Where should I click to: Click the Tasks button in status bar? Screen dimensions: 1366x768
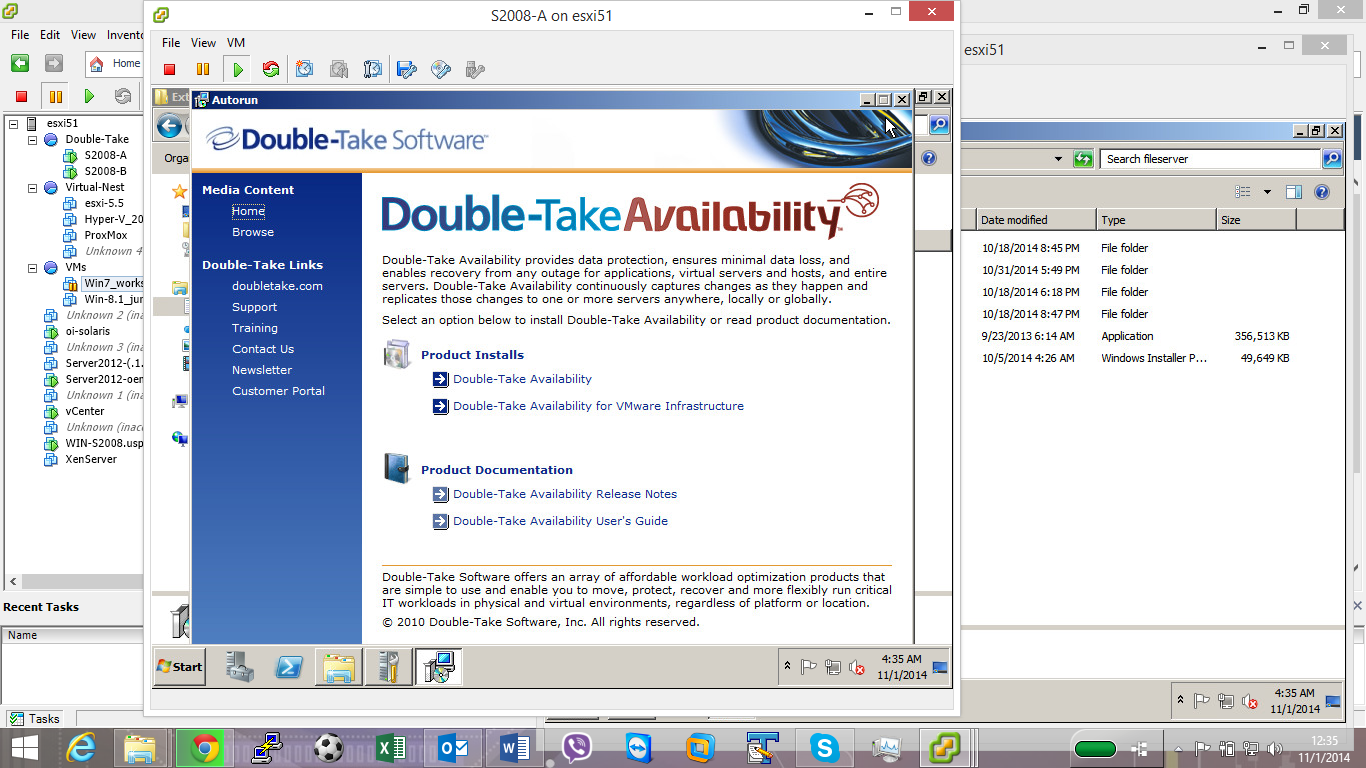pos(35,718)
